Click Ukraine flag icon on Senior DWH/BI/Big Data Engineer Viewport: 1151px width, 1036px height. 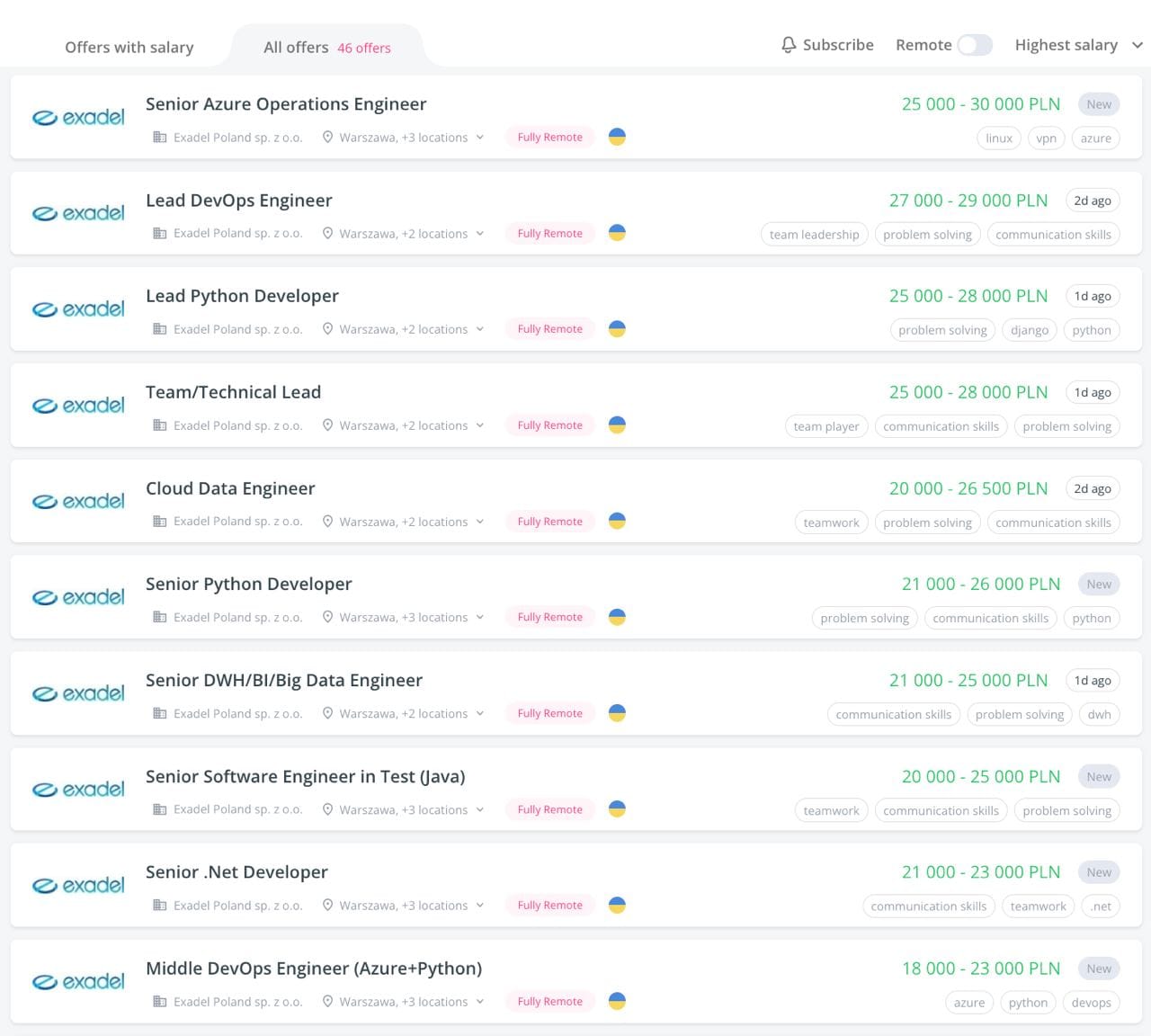click(617, 713)
